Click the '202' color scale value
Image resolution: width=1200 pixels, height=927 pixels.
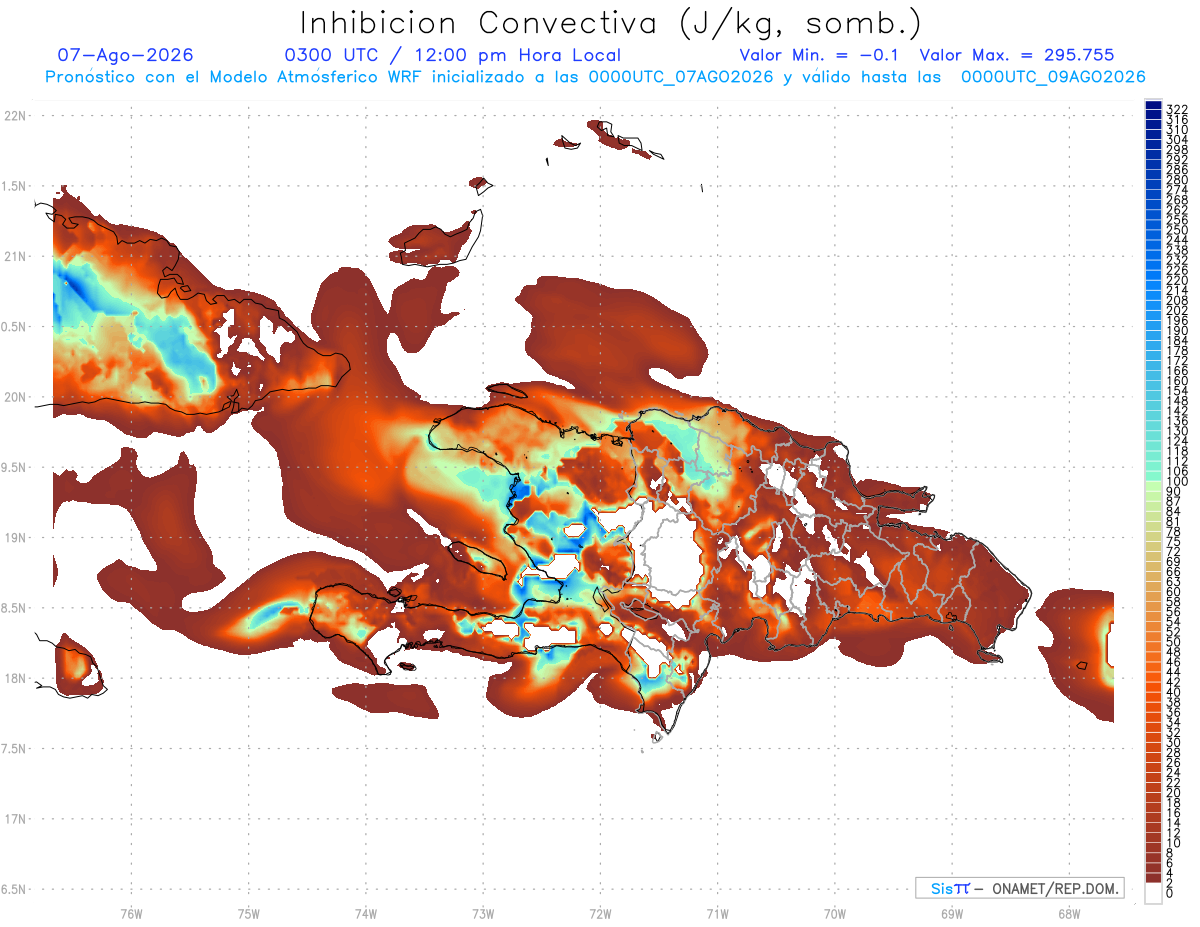(1176, 310)
